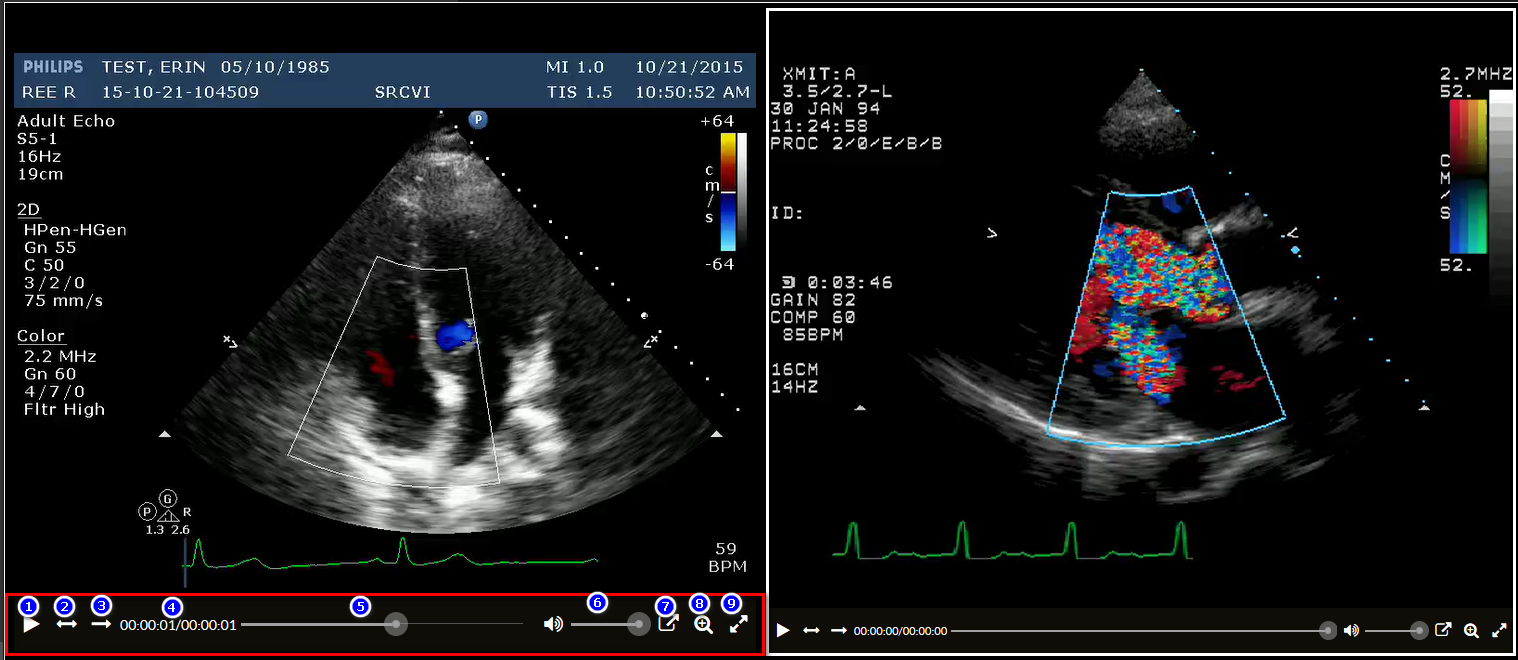
Task: Open left video in pop-out window
Action: click(x=668, y=625)
